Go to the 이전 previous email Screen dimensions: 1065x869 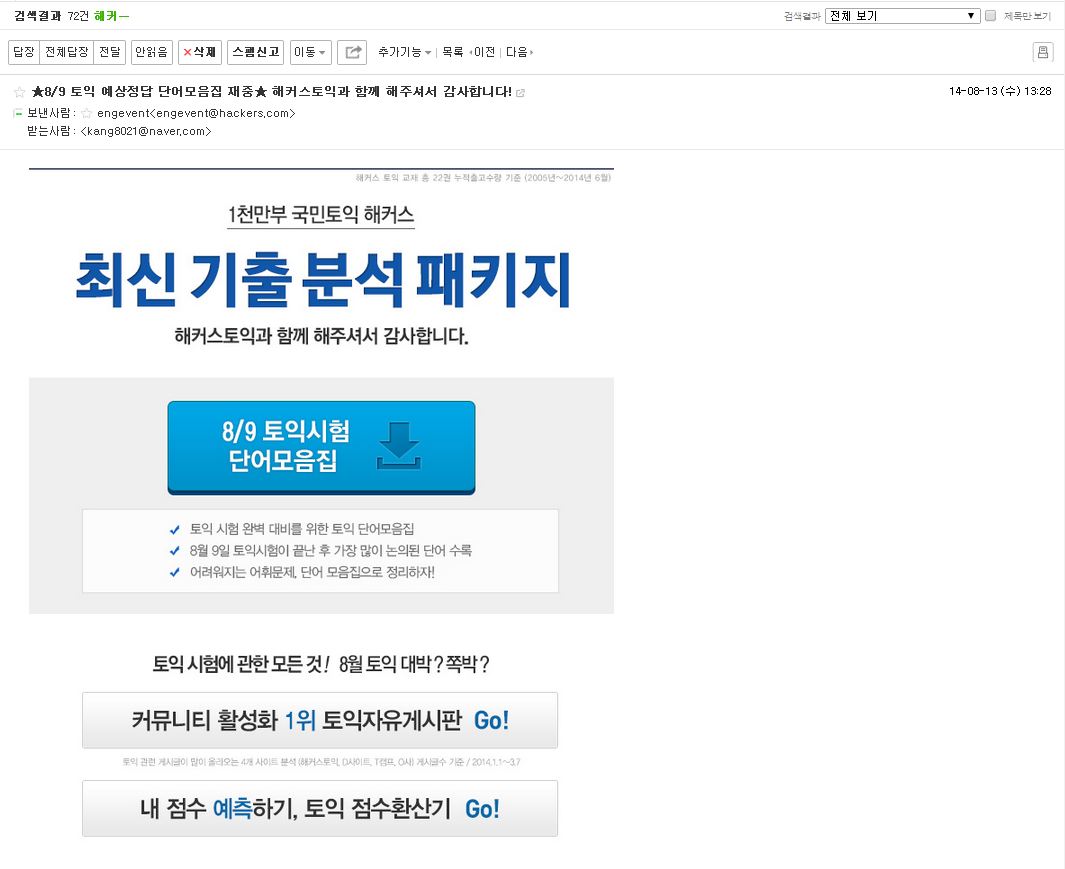tap(483, 52)
